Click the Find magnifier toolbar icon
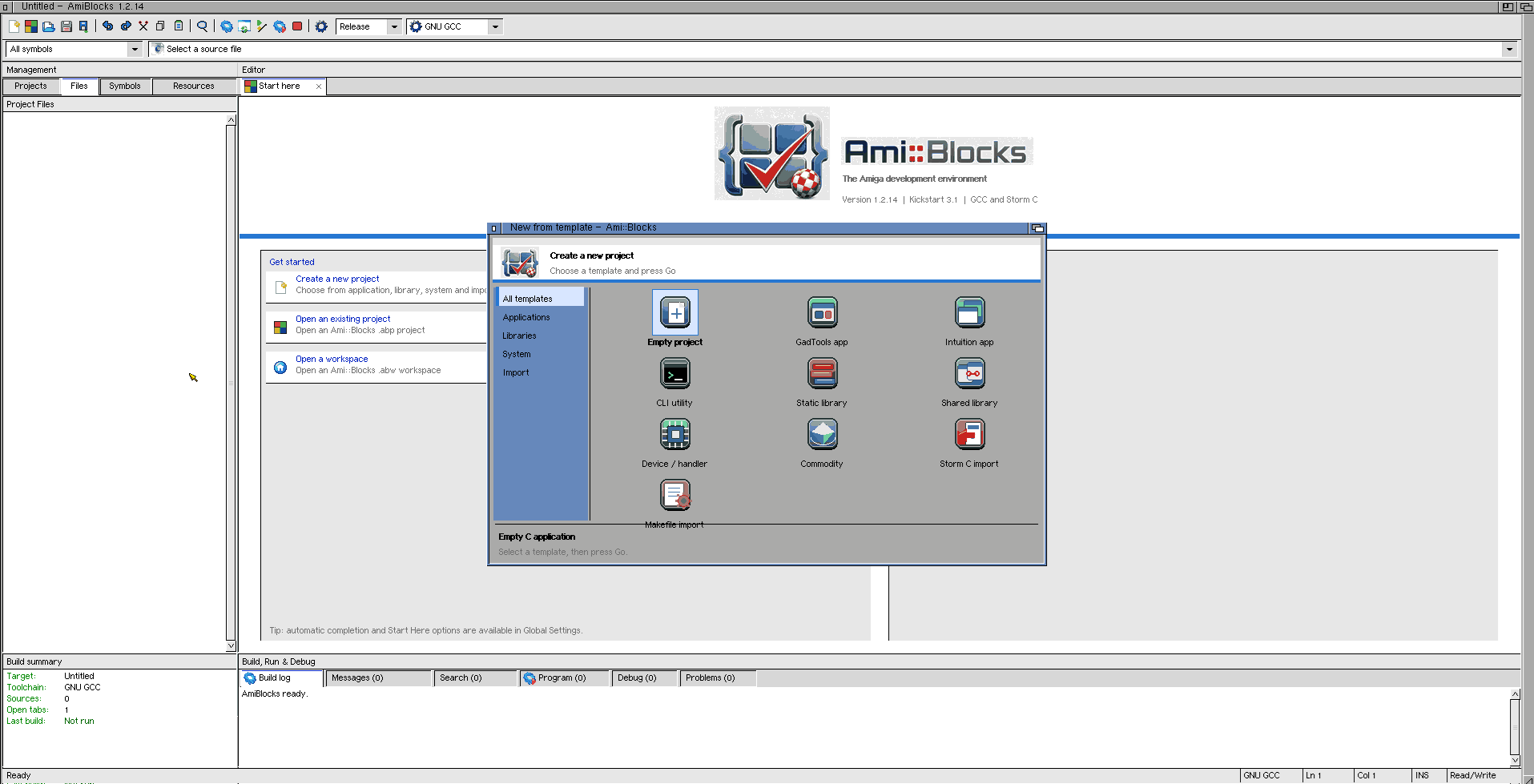 pyautogui.click(x=202, y=26)
